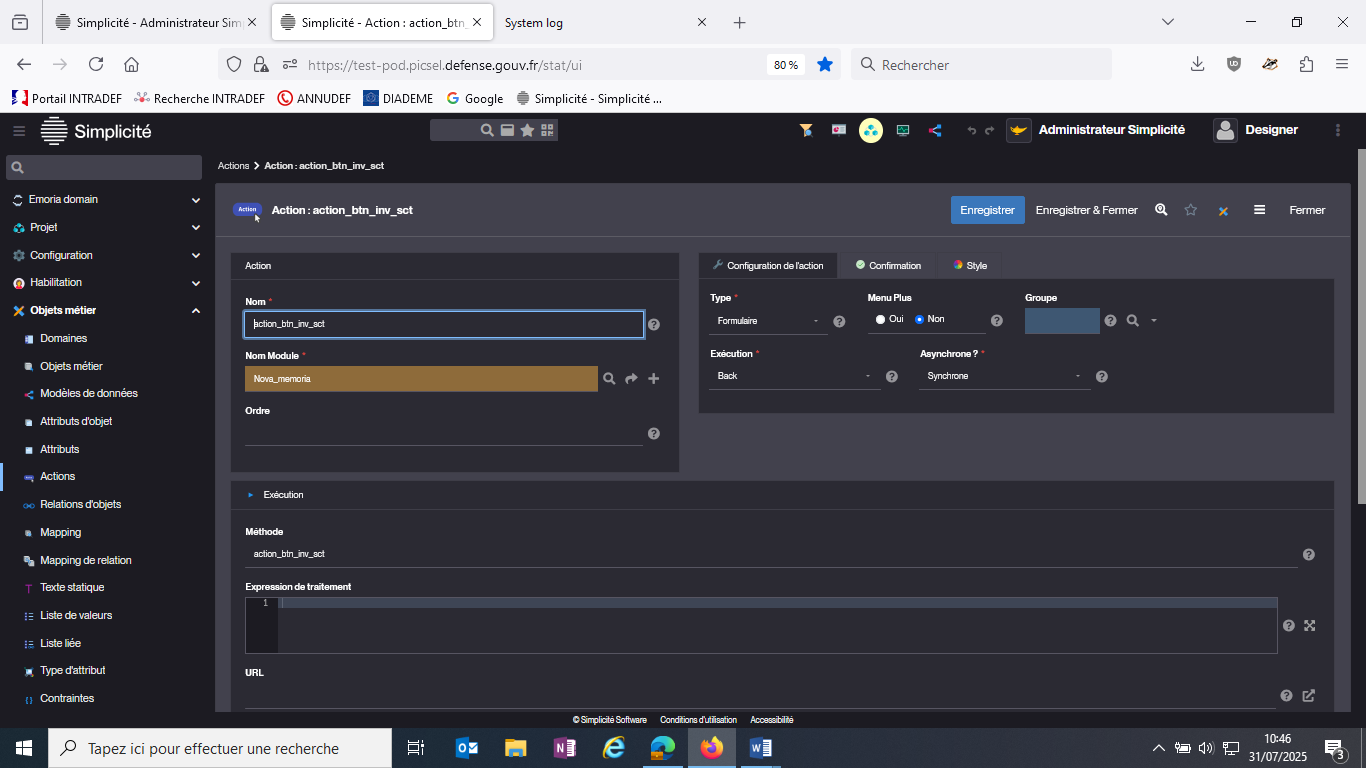Viewport: 1366px width, 768px height.
Task: Toggle the favorite star in form toolbar
Action: click(1191, 210)
